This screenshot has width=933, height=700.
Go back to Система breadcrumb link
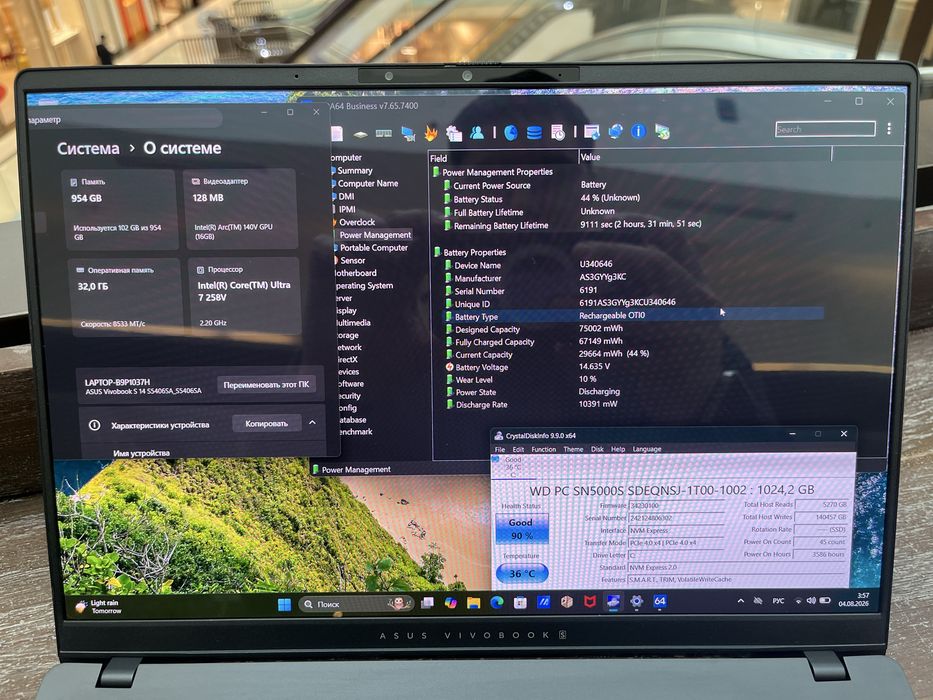tap(88, 149)
